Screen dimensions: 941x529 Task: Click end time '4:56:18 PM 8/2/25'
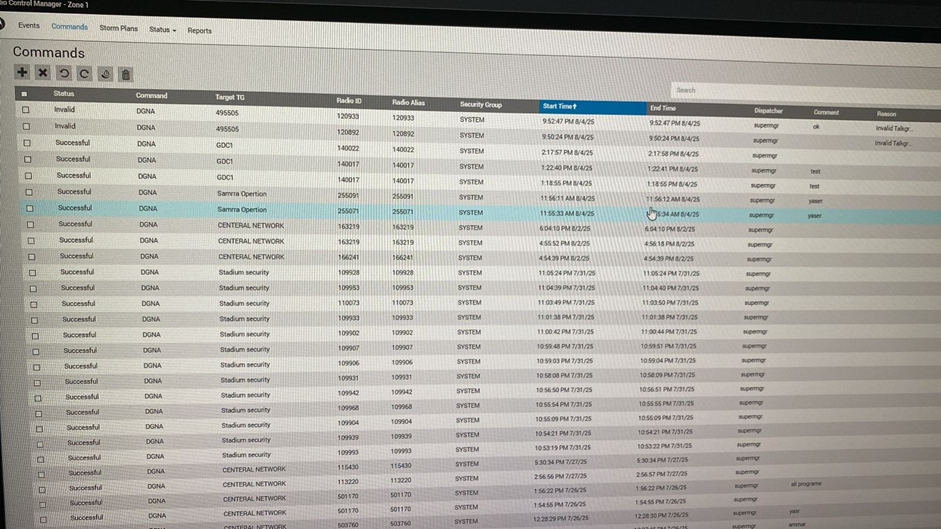coord(669,244)
